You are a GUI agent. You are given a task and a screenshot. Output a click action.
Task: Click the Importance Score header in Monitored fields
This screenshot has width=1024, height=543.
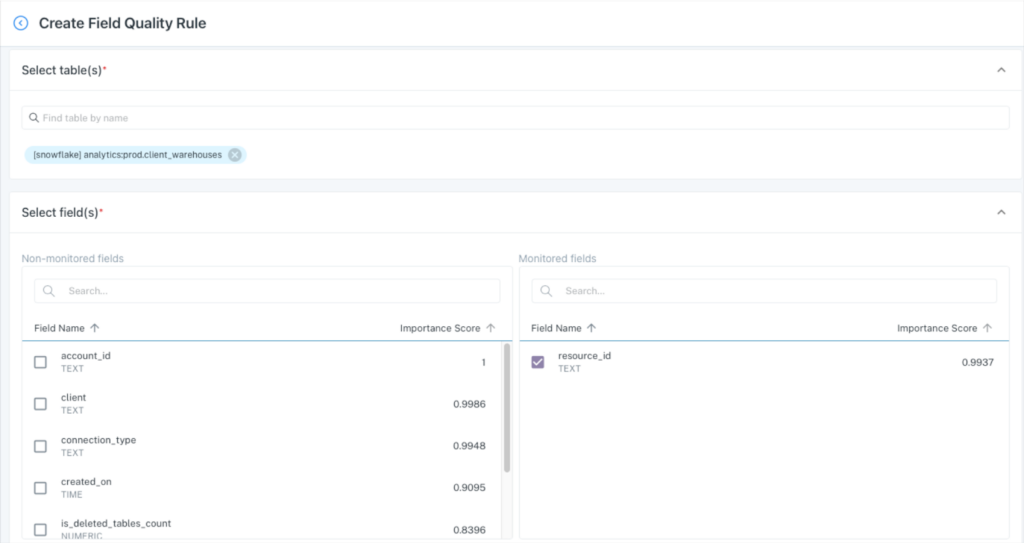937,328
